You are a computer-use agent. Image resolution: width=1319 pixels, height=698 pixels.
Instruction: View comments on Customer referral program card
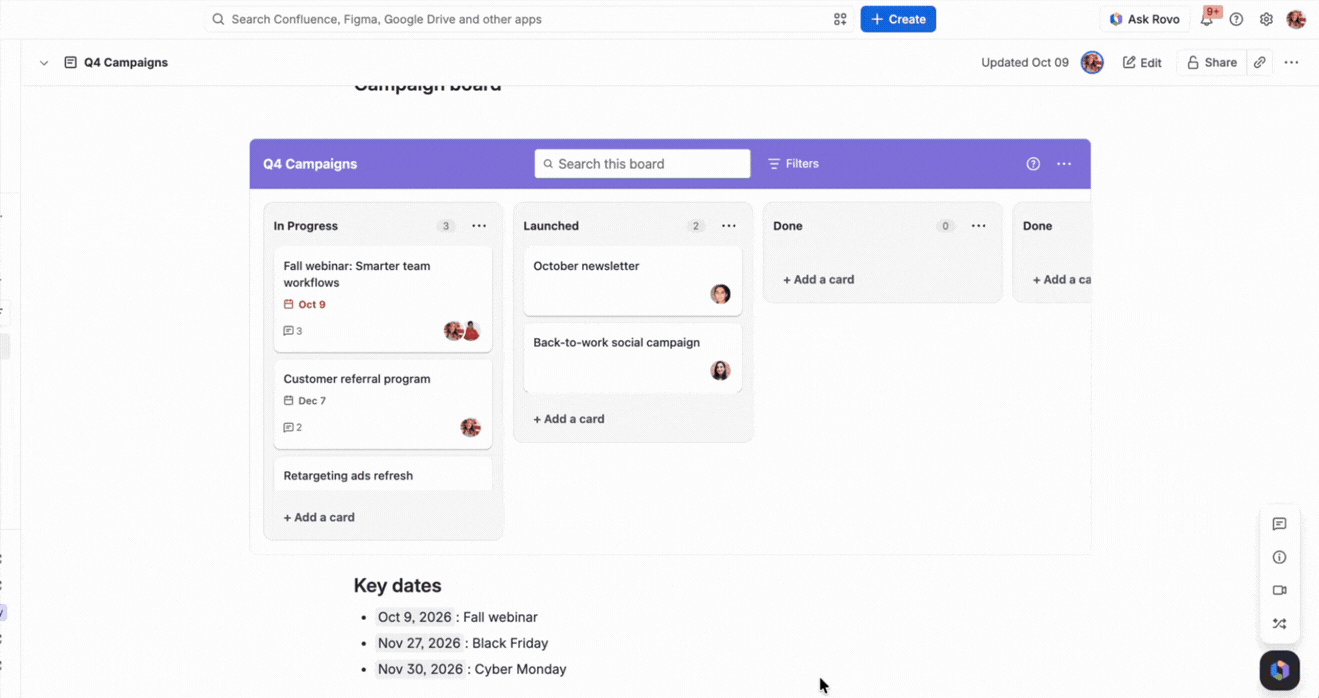[x=293, y=427]
